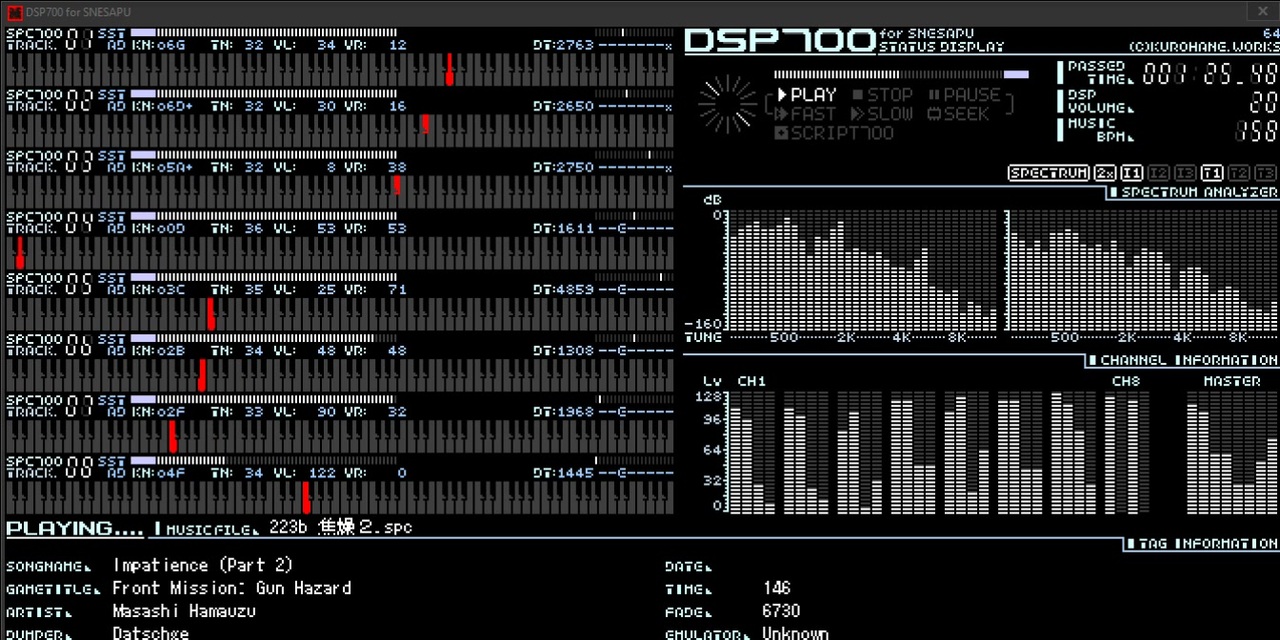Select the I2 mode button
1280x640 pixels.
1159,173
